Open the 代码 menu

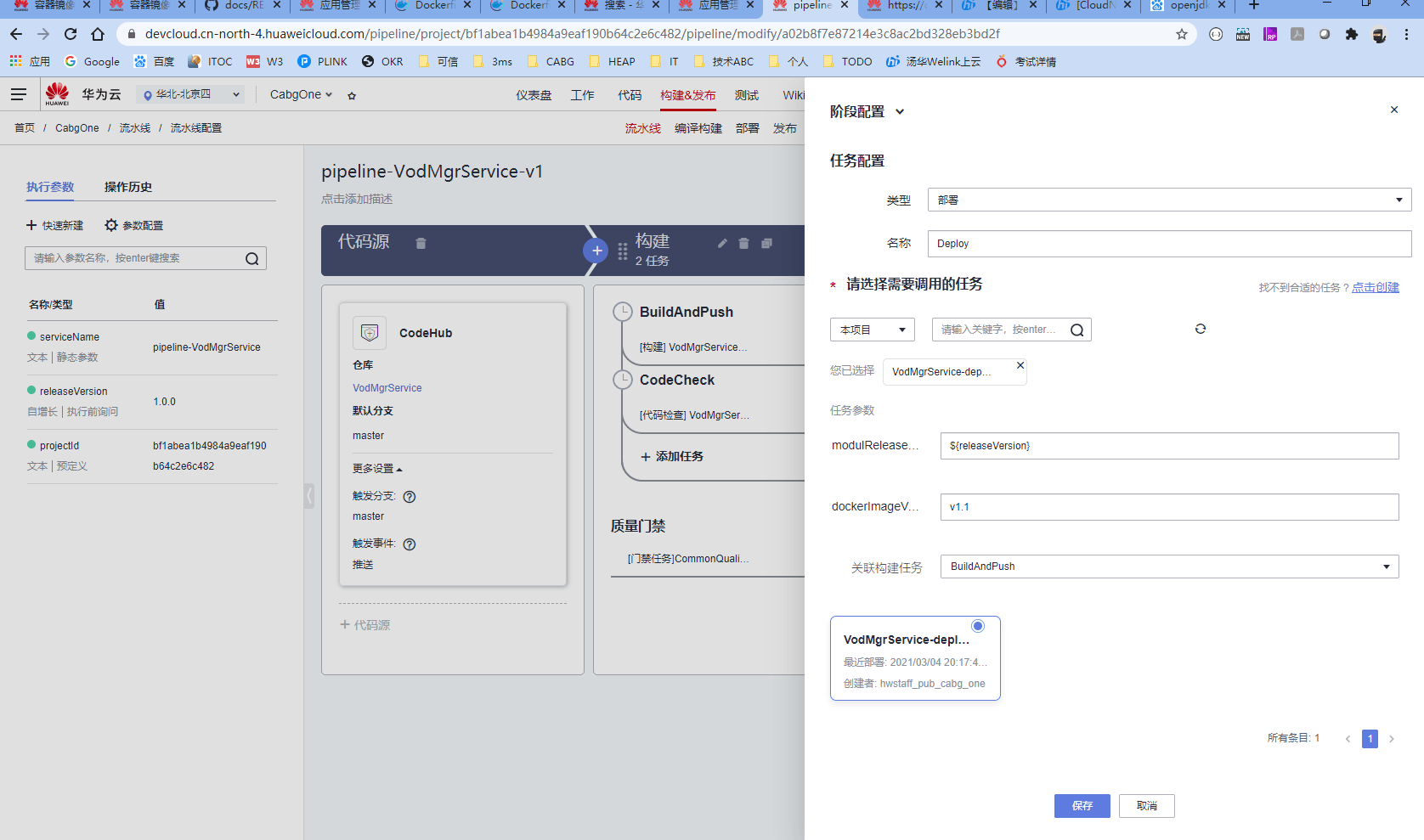(630, 95)
